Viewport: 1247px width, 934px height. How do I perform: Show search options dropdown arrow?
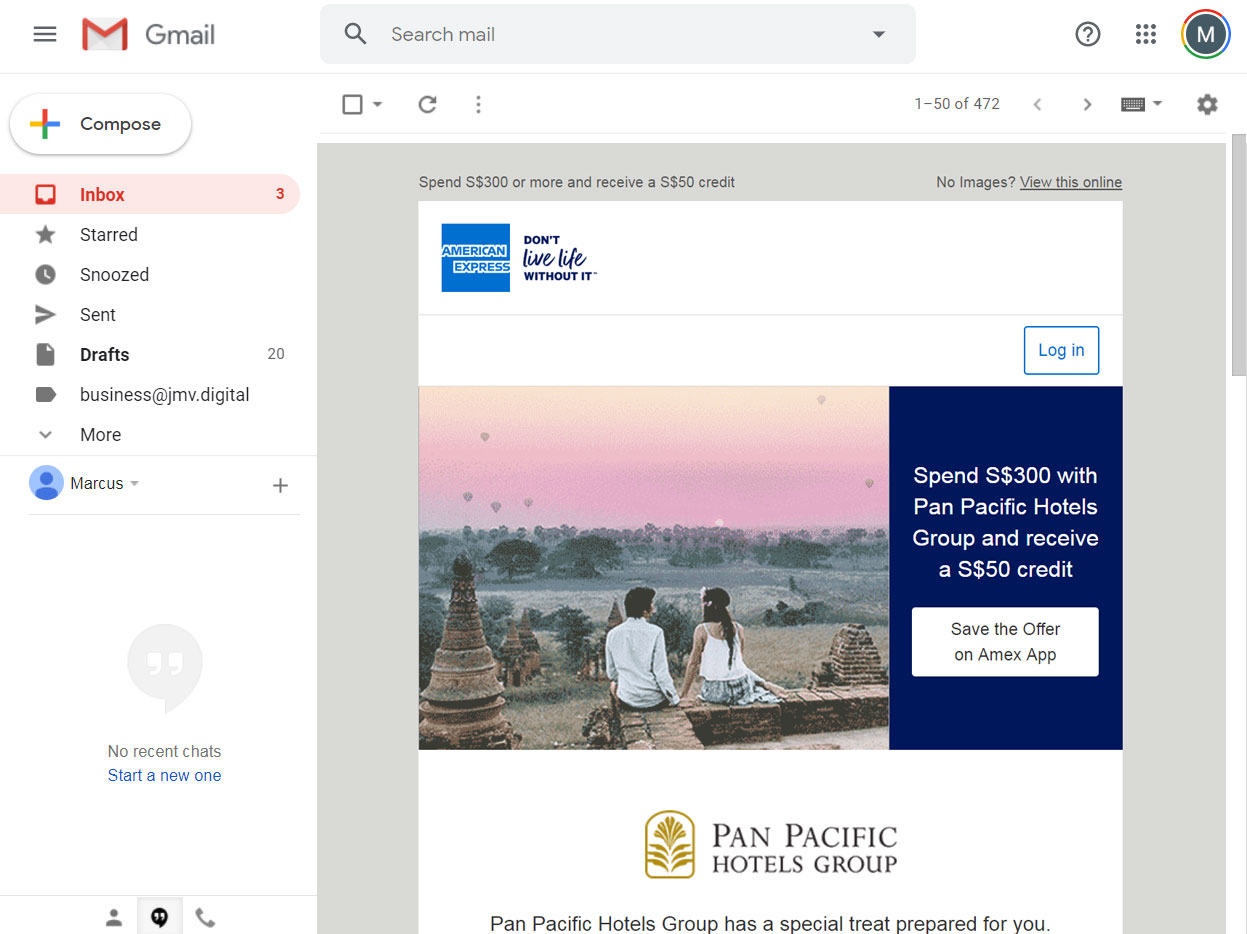pyautogui.click(x=879, y=34)
